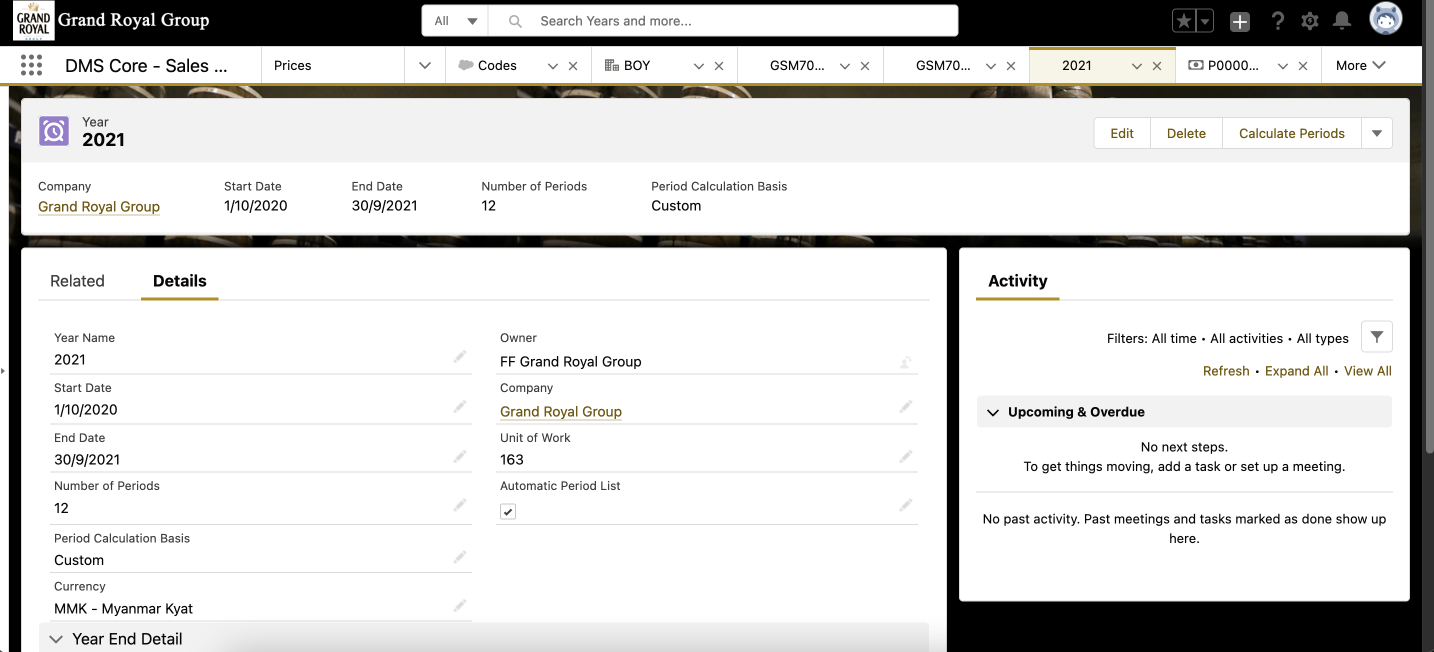Edit Company field pencil icon

(905, 406)
